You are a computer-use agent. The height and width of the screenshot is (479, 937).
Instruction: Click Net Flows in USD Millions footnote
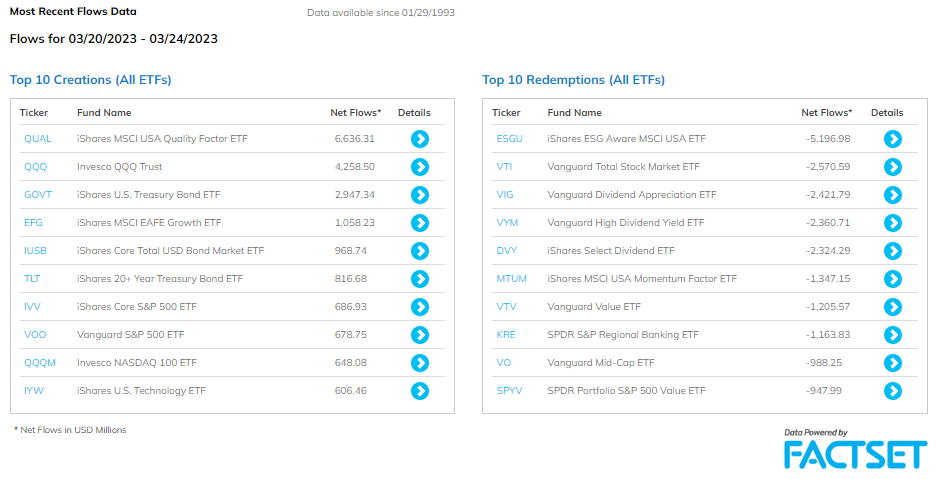pos(71,430)
